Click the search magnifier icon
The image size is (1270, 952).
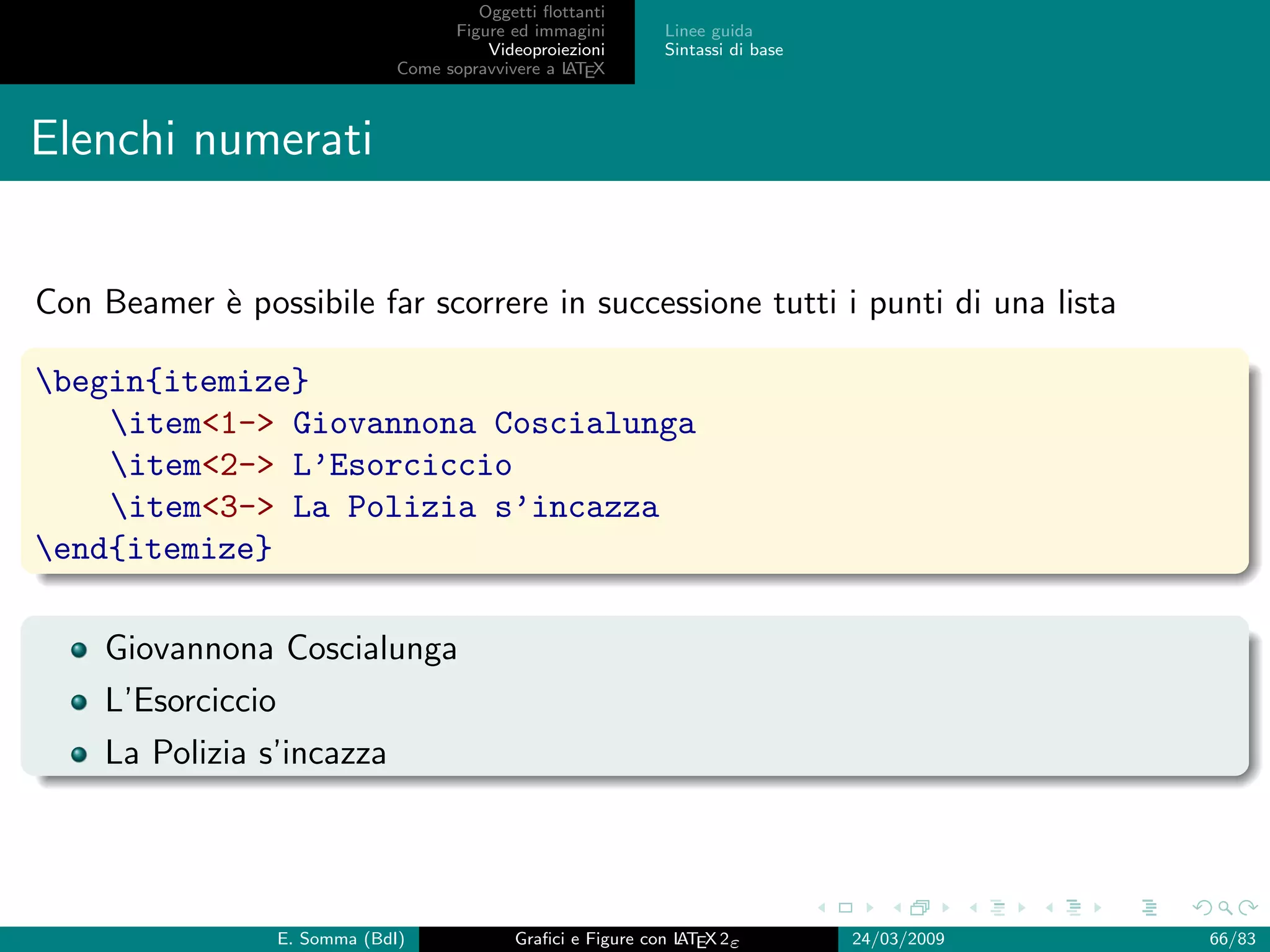click(x=1225, y=909)
